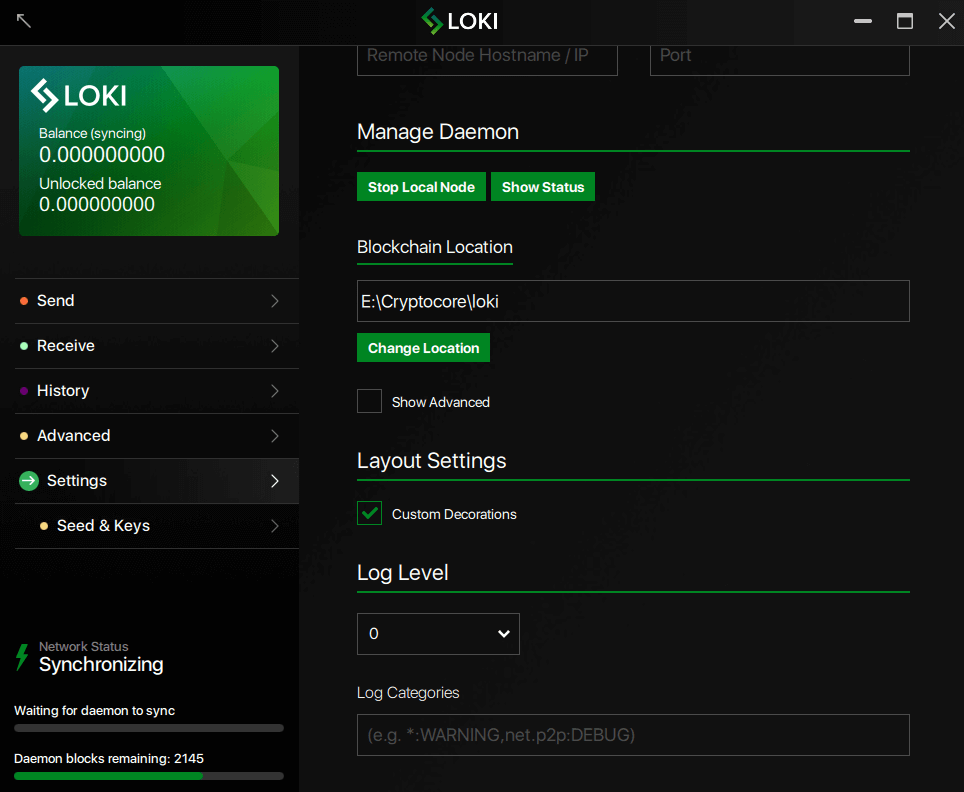
Task: Toggle the Custom Decorations checkmark off
Action: [x=369, y=513]
